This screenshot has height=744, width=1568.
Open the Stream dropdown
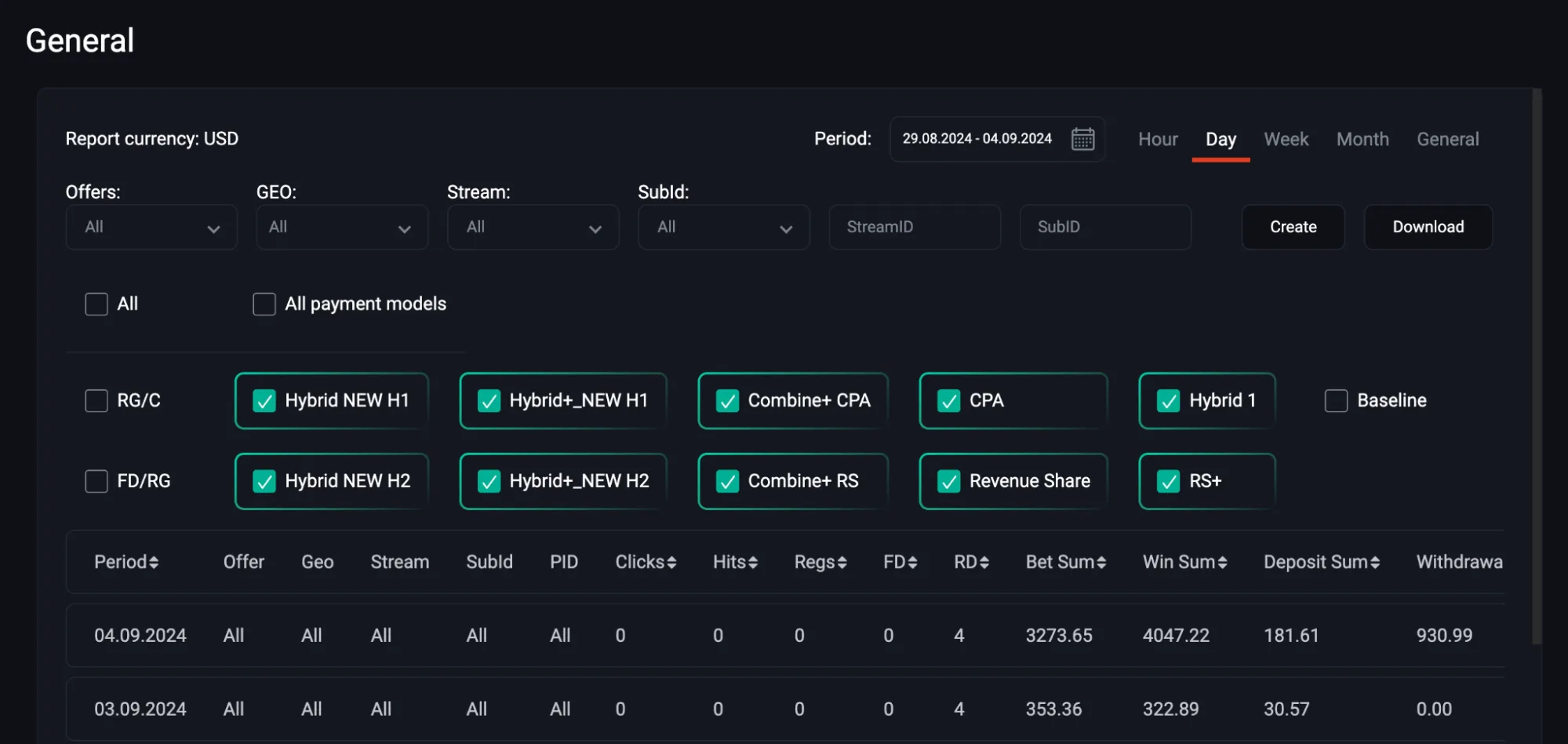tap(533, 228)
